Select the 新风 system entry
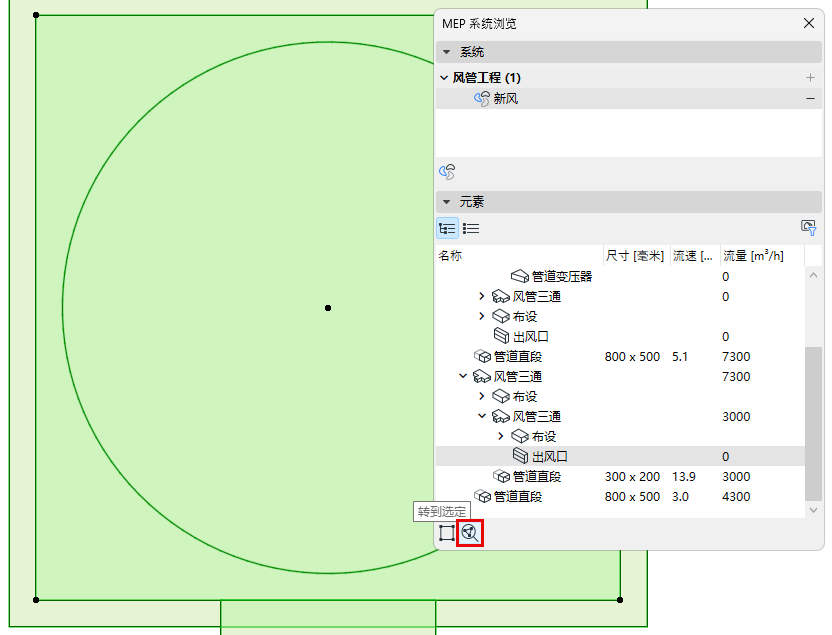This screenshot has height=635, width=832. coord(629,99)
